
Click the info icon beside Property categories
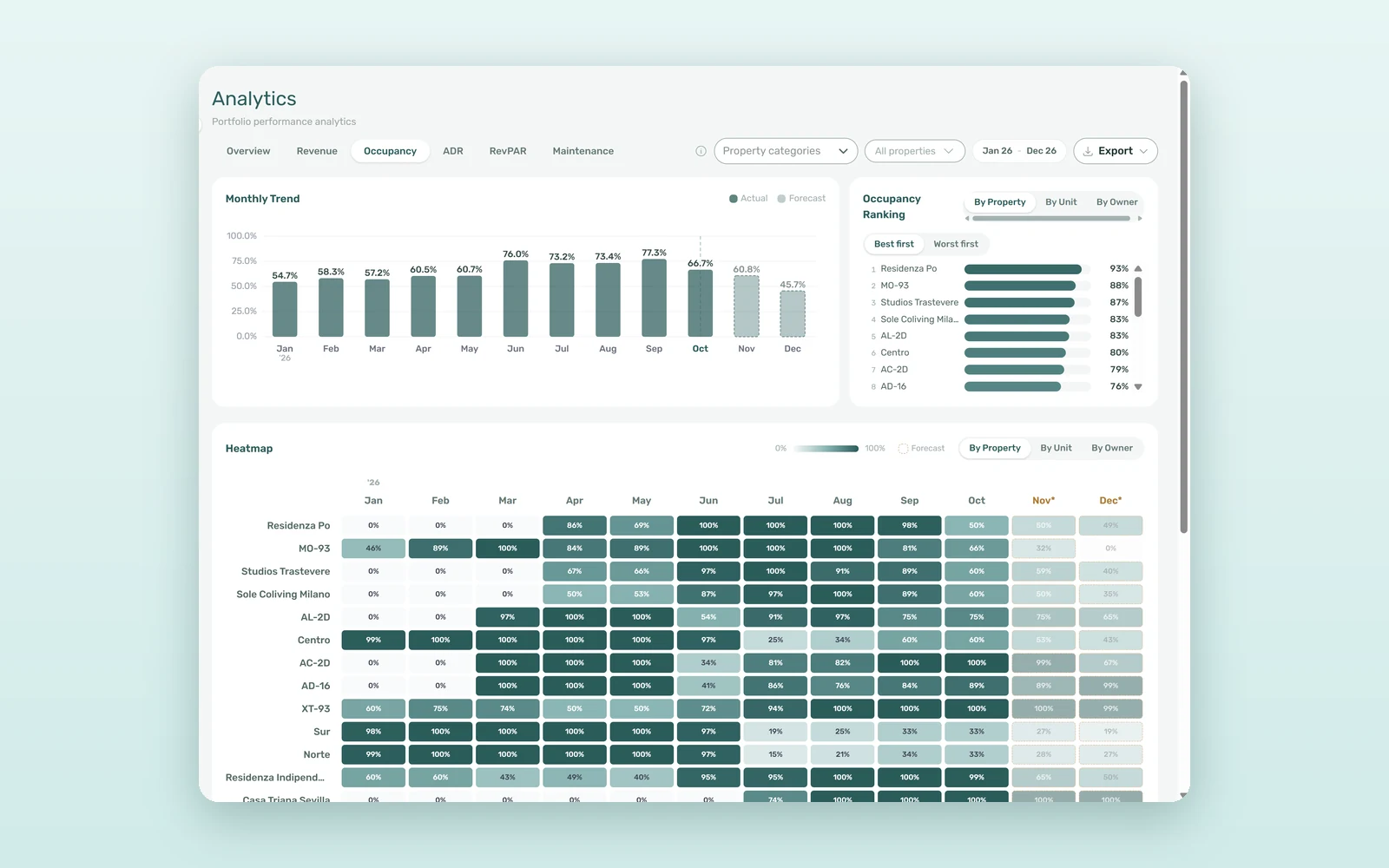click(x=701, y=151)
